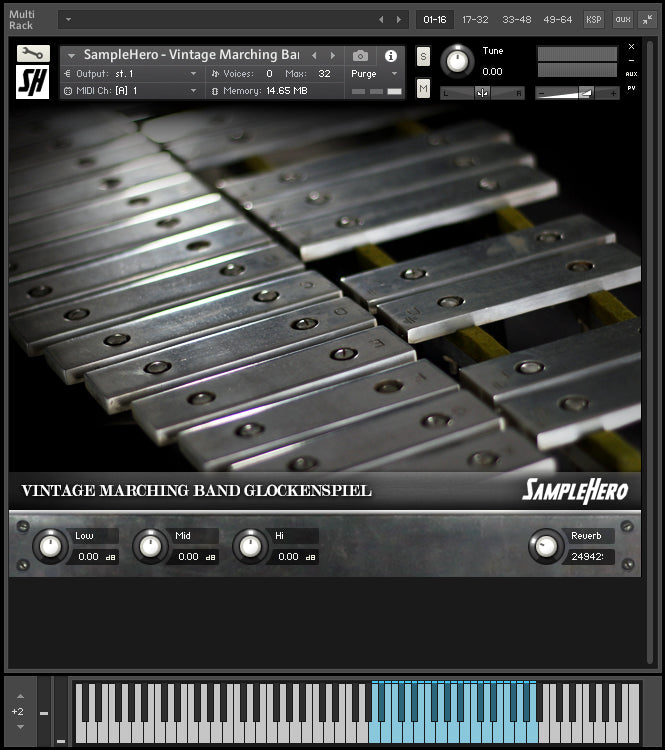665x750 pixels.
Task: Open the Multi Rack name dropdown
Action: pos(68,20)
